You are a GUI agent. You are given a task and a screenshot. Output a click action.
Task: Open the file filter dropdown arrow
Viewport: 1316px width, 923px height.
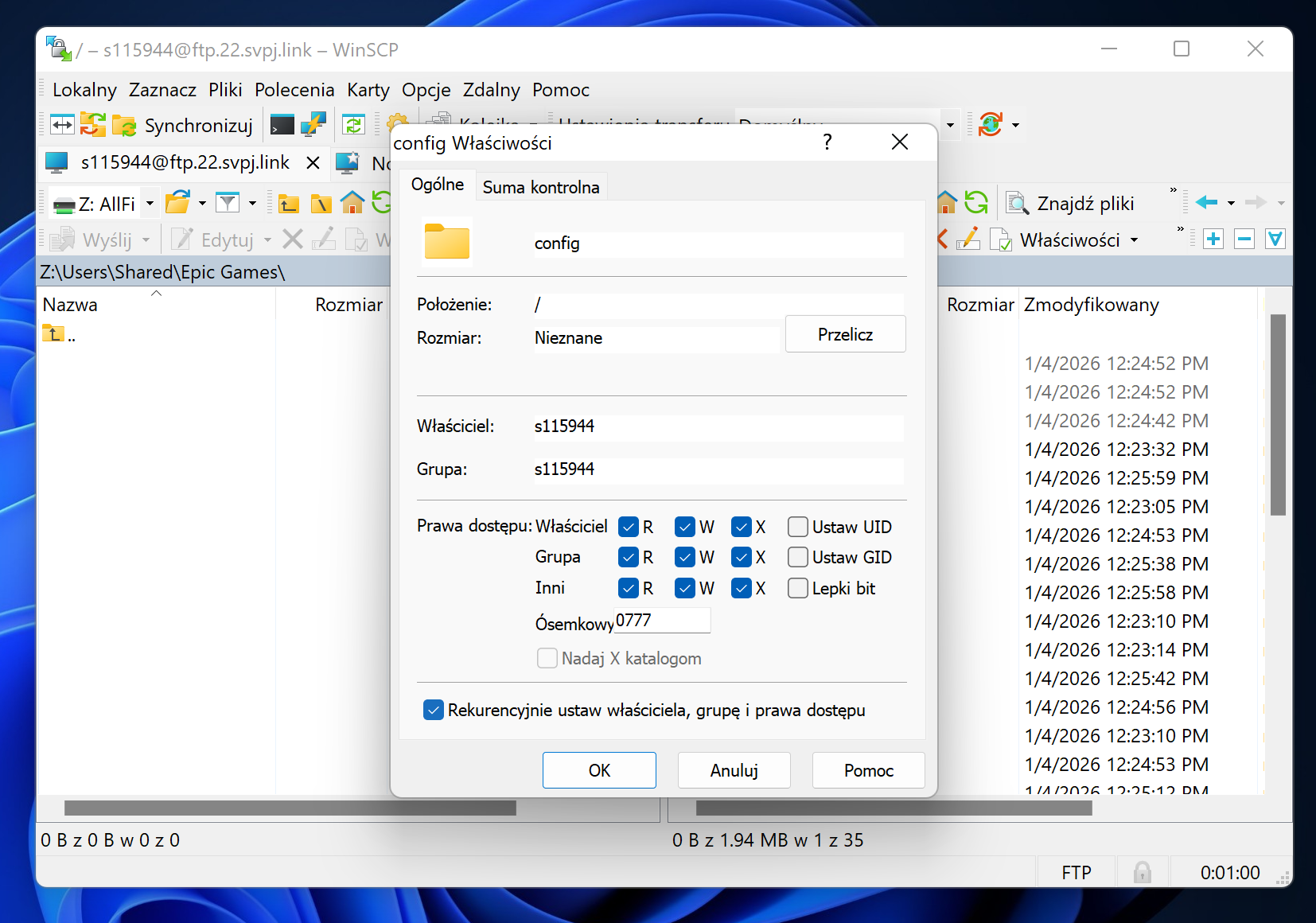coord(252,204)
